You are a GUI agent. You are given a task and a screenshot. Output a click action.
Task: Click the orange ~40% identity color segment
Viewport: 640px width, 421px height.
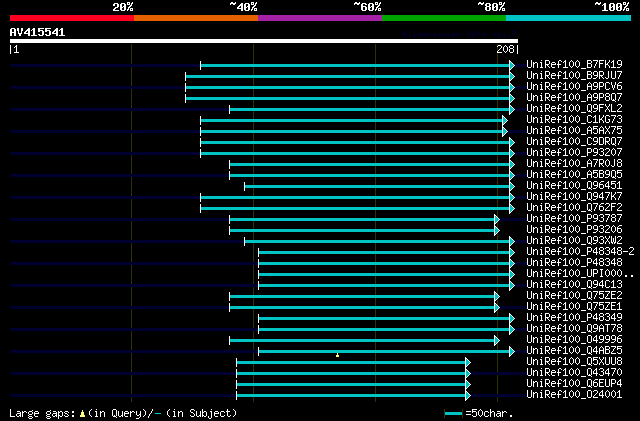tap(196, 18)
